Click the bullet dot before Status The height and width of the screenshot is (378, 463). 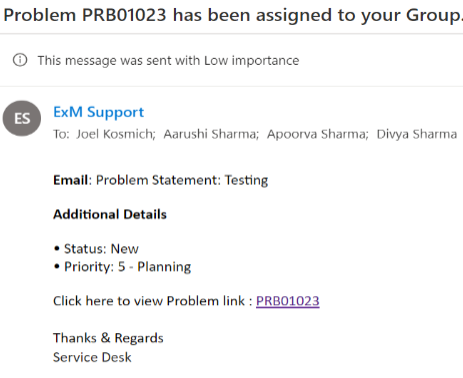[x=57, y=249]
